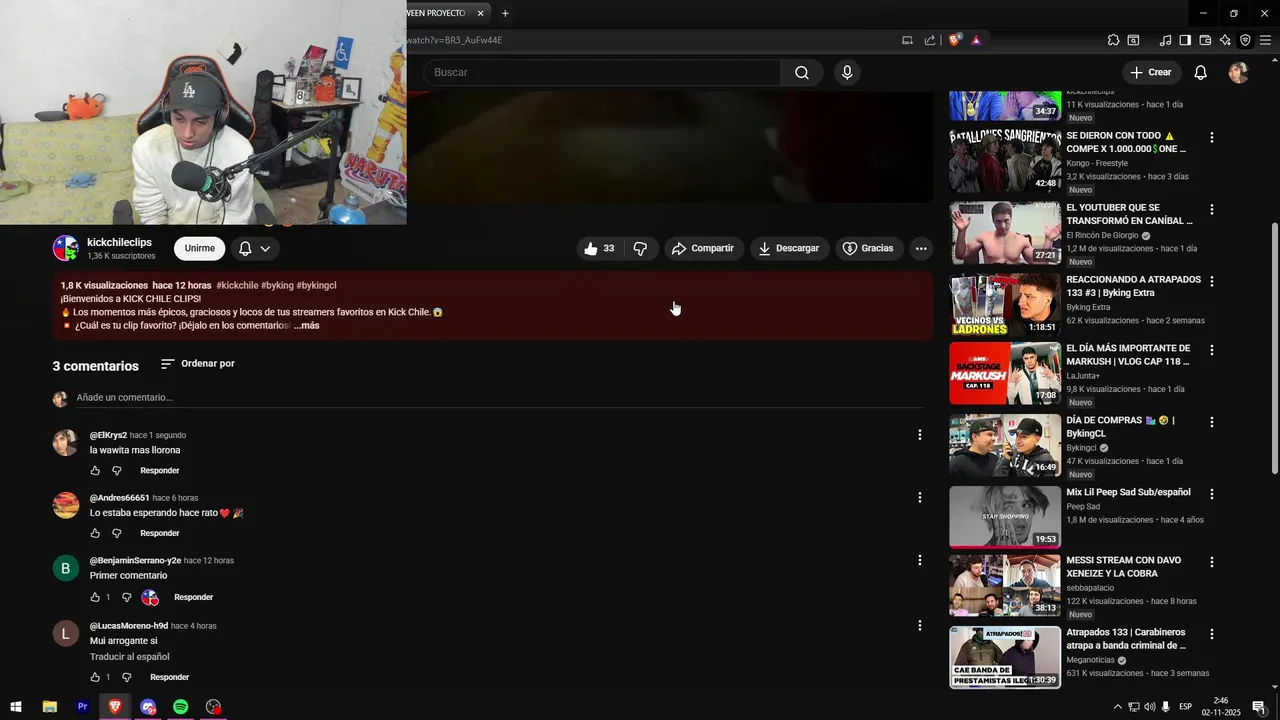Viewport: 1280px width, 720px height.
Task: Open the Brave playlist music note icon
Action: (1165, 40)
